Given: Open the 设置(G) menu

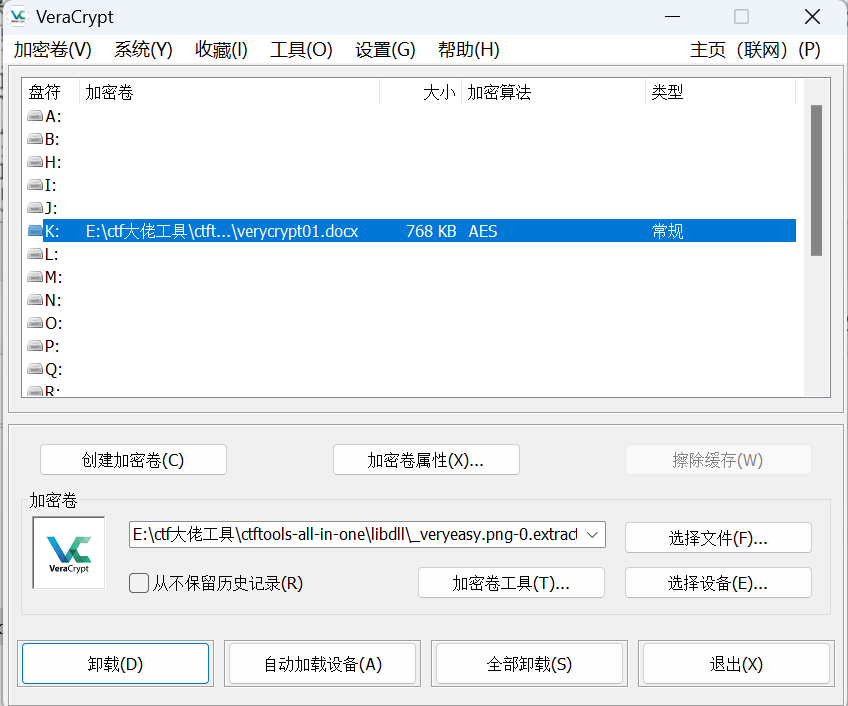Looking at the screenshot, I should point(385,50).
